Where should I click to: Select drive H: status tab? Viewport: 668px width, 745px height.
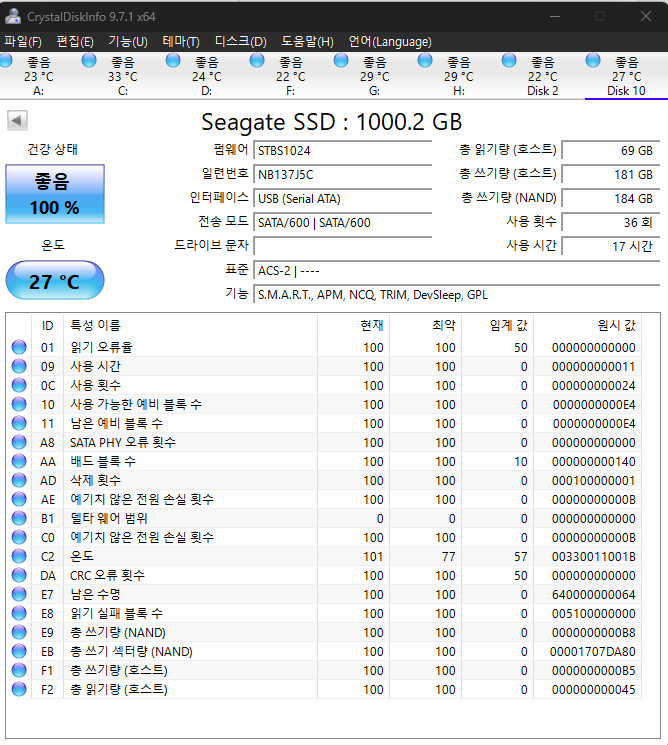[458, 76]
